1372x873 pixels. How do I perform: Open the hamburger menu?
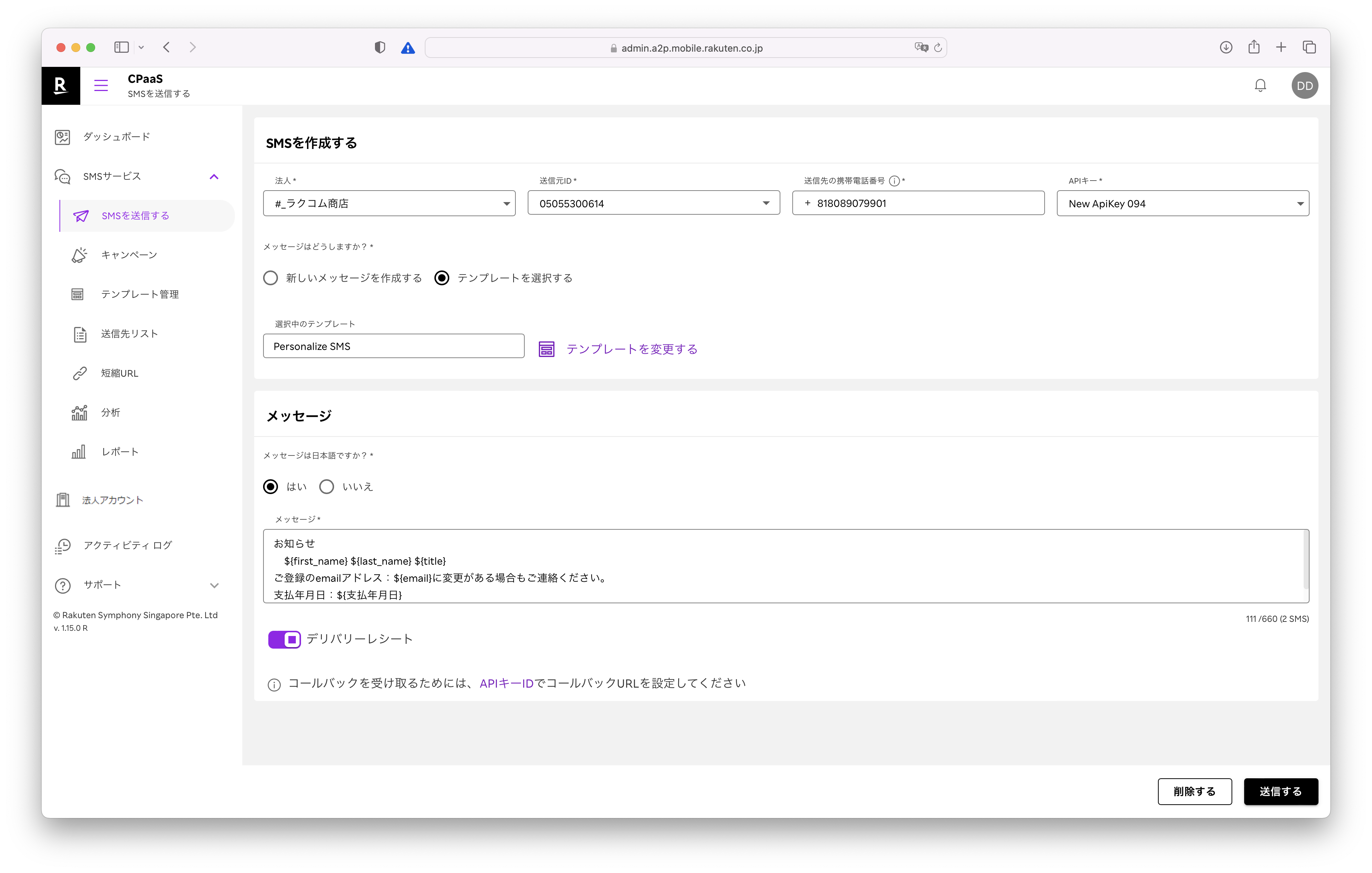click(101, 85)
